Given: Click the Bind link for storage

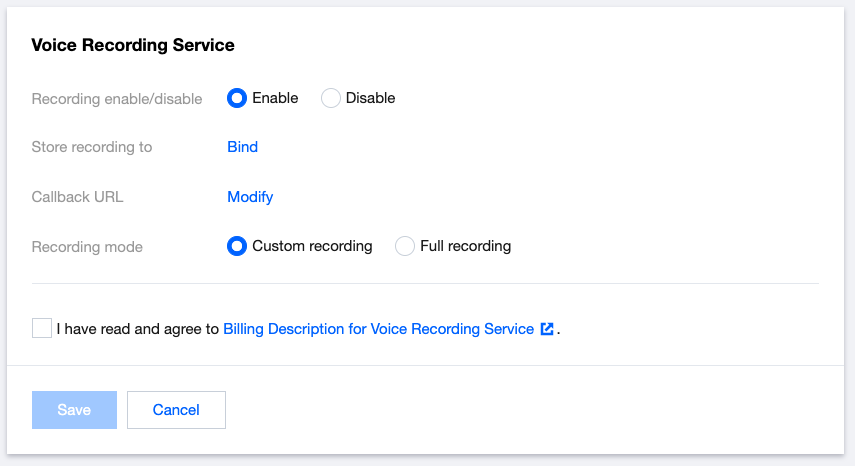Looking at the screenshot, I should 243,147.
